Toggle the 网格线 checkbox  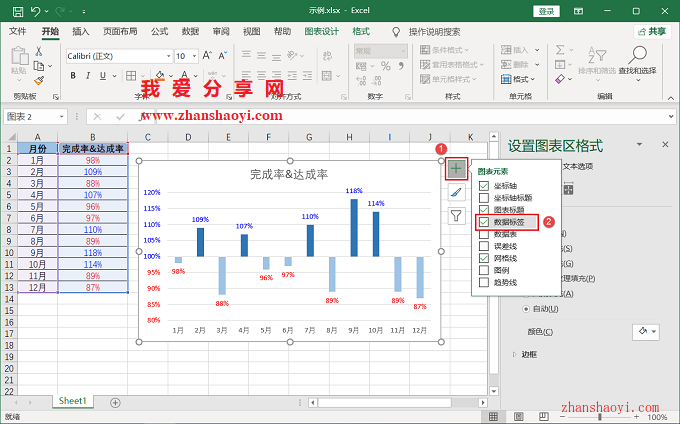pyautogui.click(x=484, y=258)
